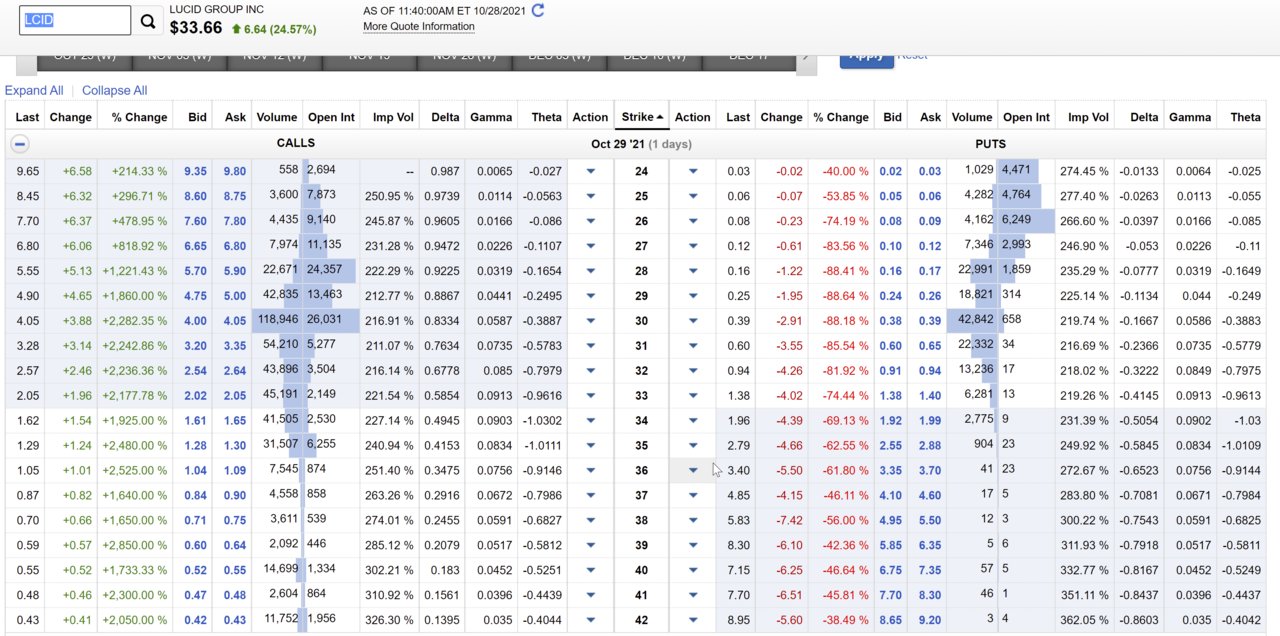Open calls Action dropdown for strike 38
Screen dimensions: 1280x636
590,520
